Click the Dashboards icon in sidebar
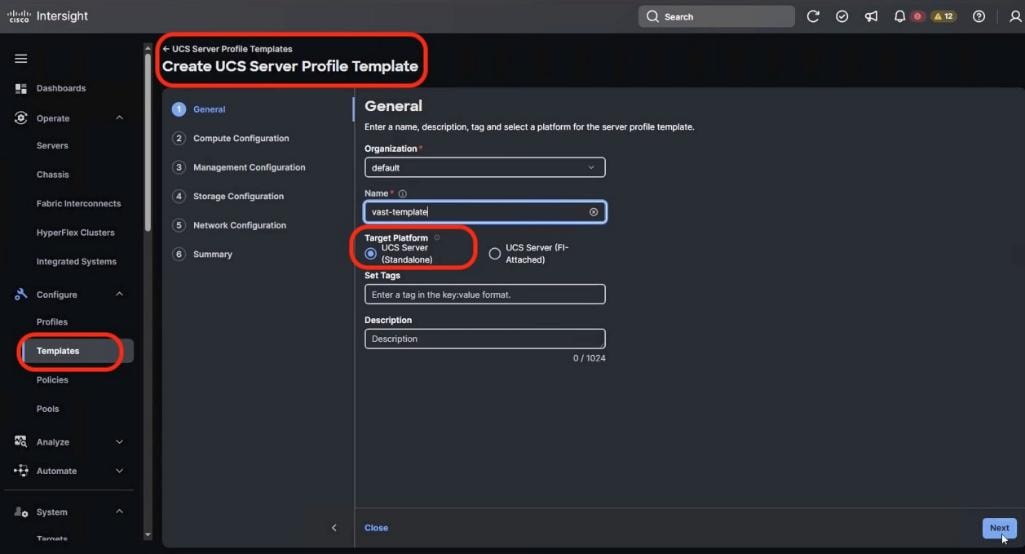The image size is (1025, 554). click(x=21, y=88)
